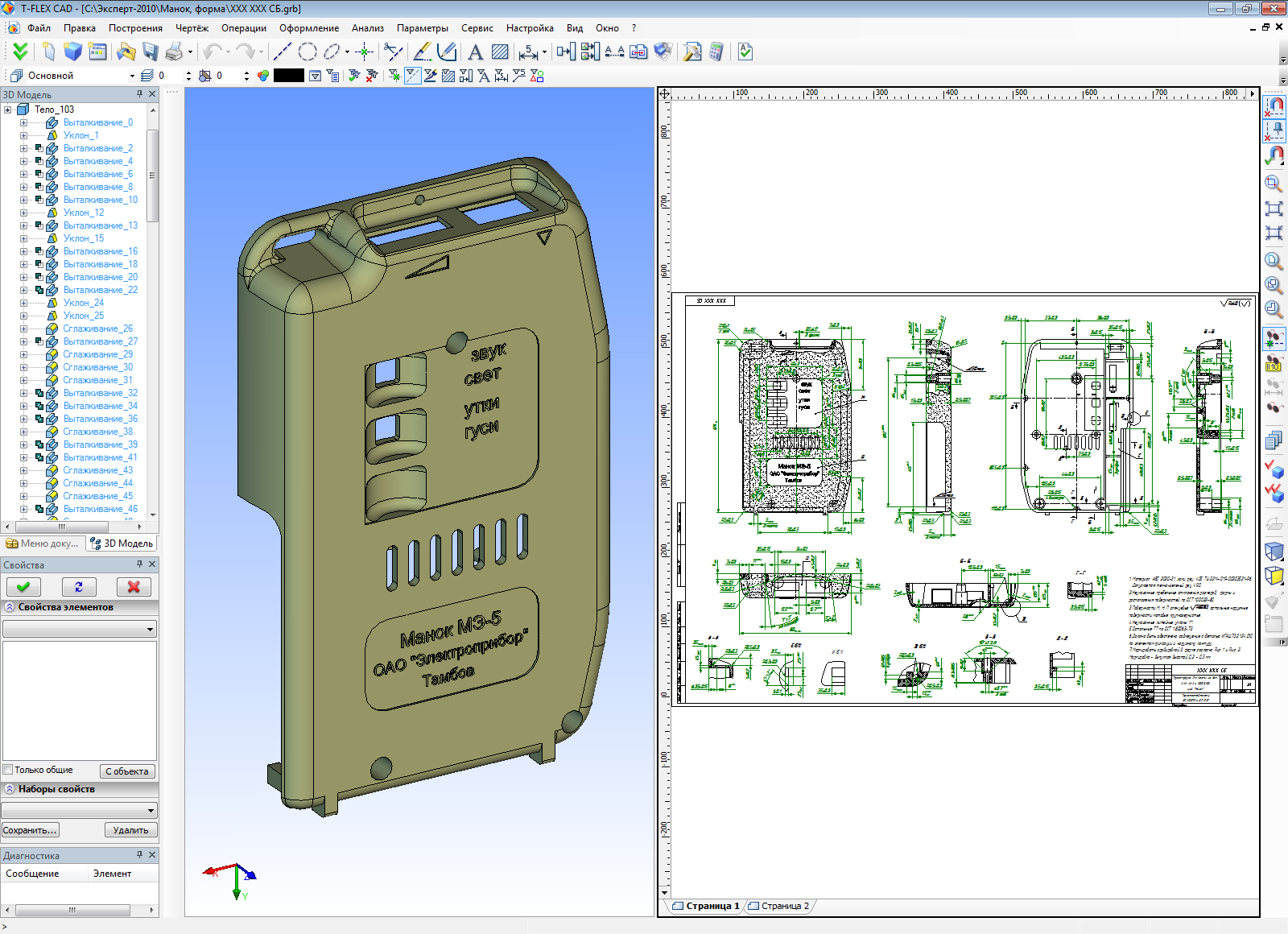The height and width of the screenshot is (934, 1288).
Task: Click the 'Сохранить...' button
Action: (x=30, y=830)
